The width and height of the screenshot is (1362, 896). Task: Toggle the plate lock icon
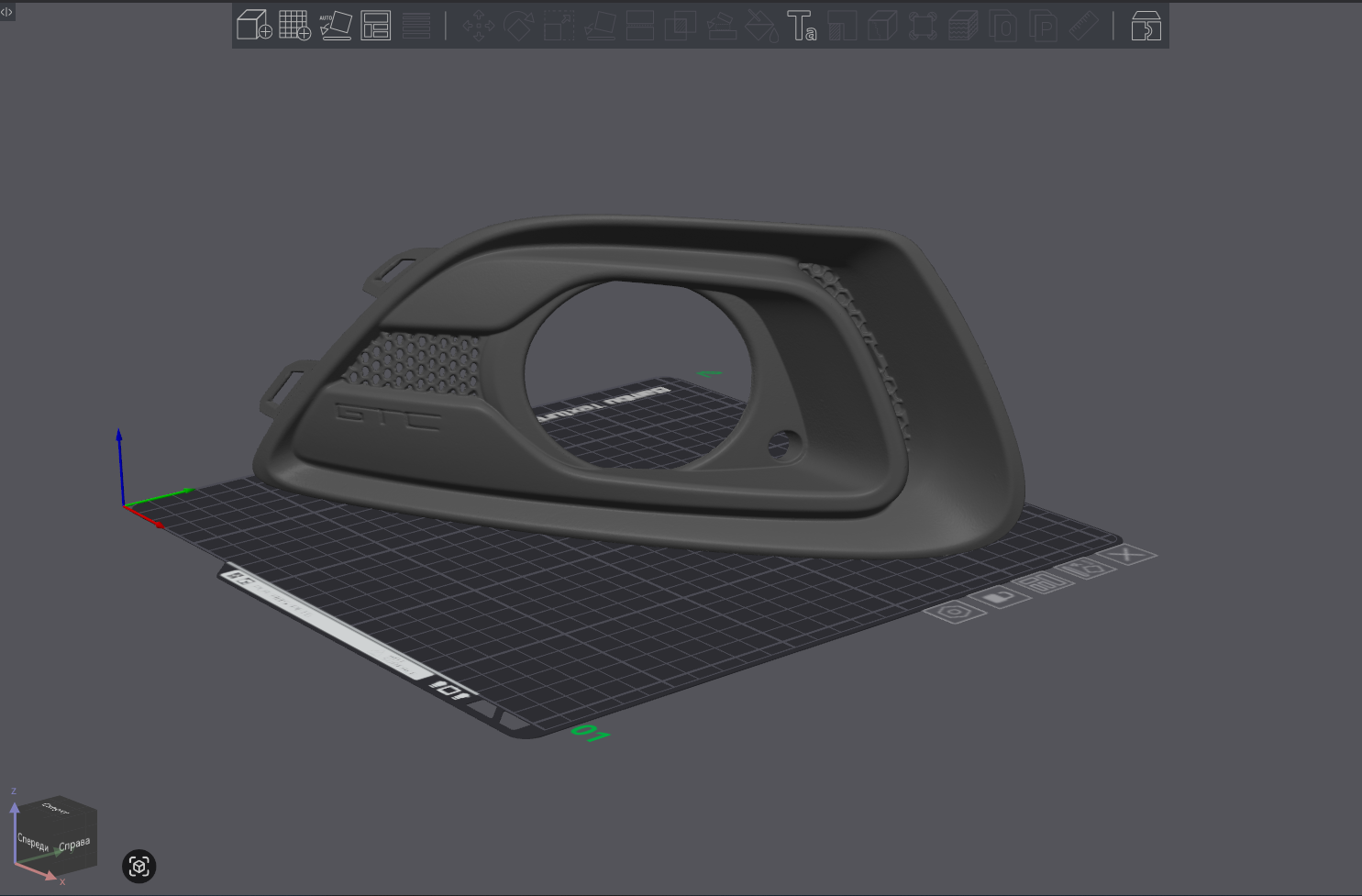[x=1002, y=597]
